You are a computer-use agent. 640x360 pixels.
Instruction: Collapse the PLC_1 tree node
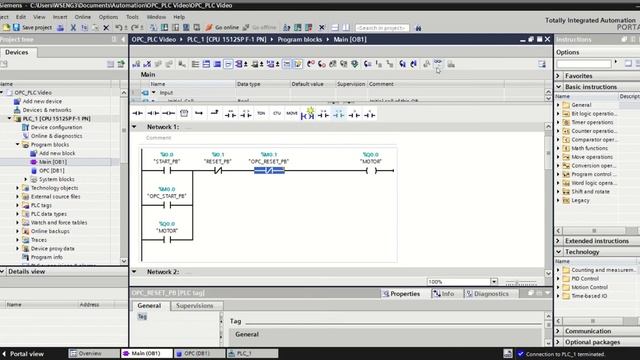pos(9,118)
